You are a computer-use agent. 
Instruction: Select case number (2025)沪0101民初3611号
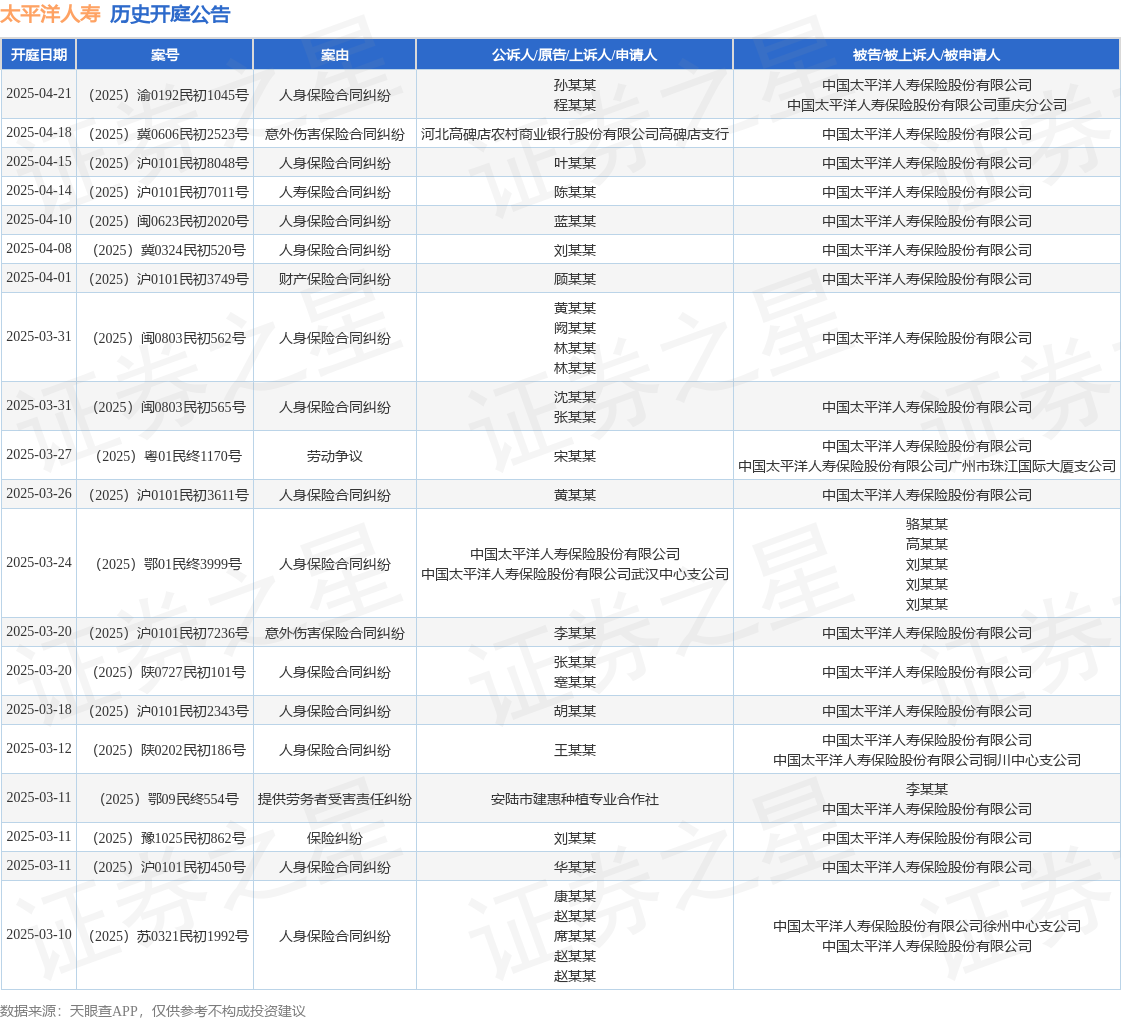168,495
